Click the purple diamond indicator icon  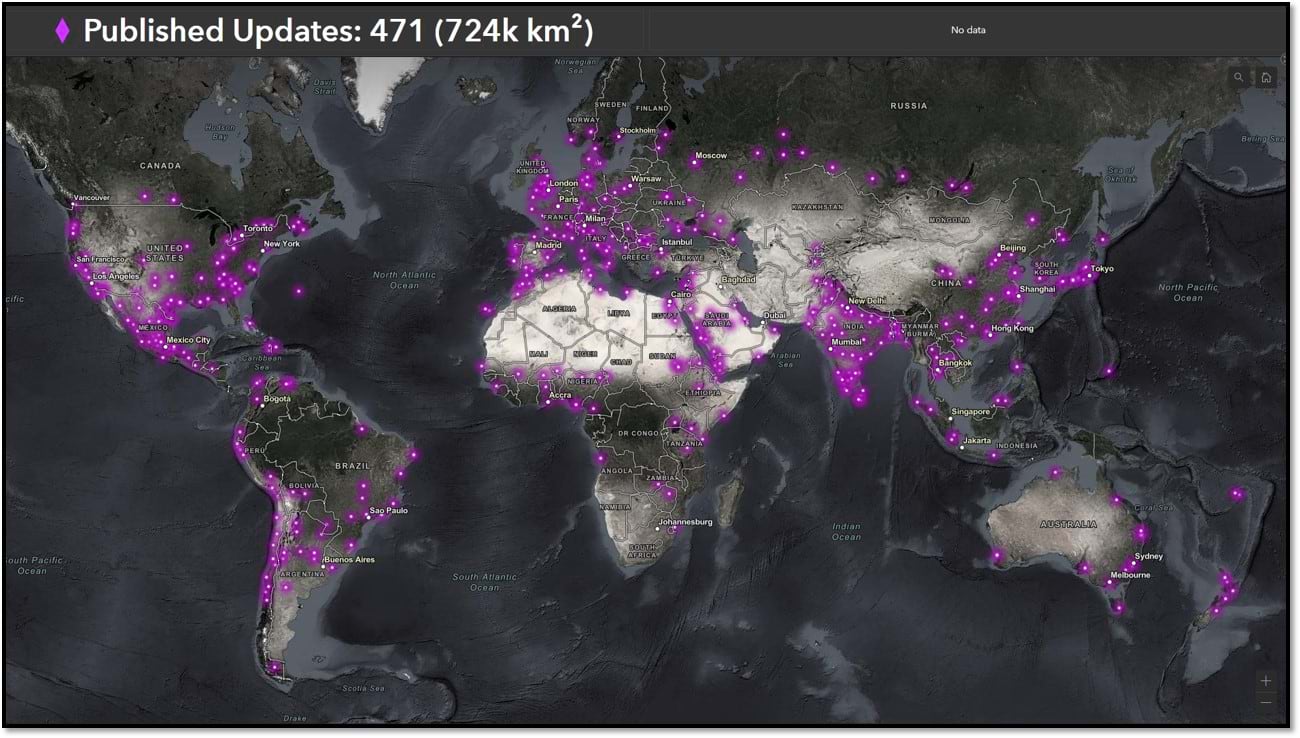pos(62,31)
